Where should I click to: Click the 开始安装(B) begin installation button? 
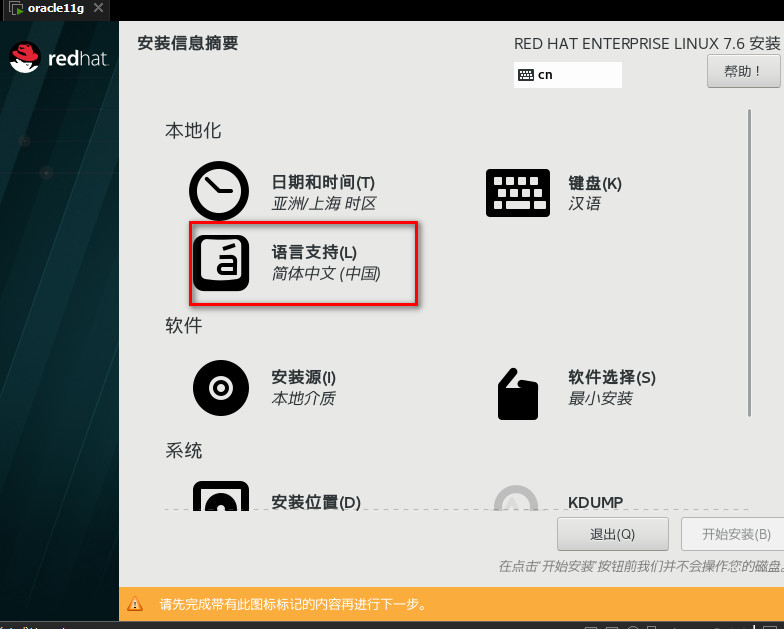tap(734, 534)
